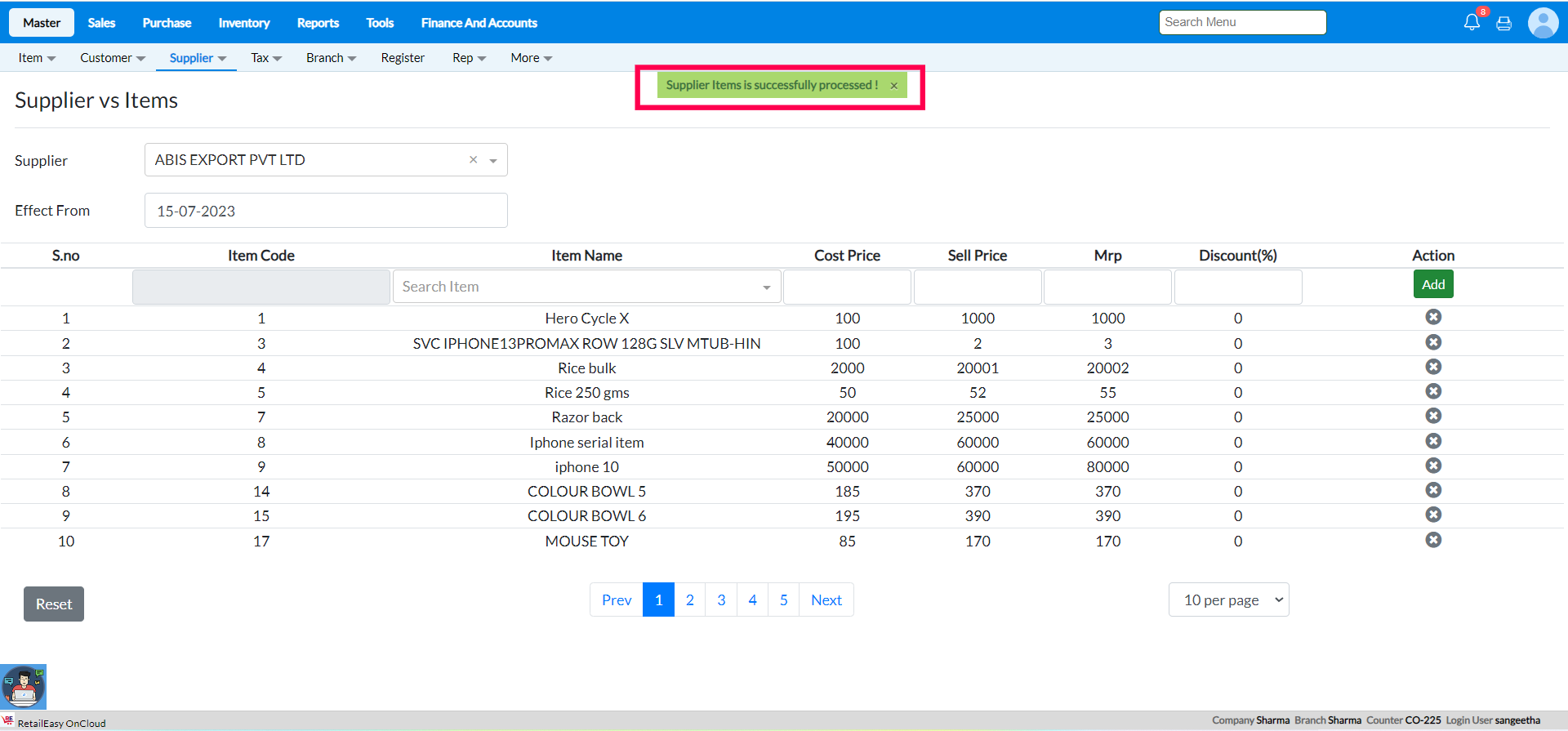
Task: Delete the Rice bulk item row
Action: point(1433,367)
